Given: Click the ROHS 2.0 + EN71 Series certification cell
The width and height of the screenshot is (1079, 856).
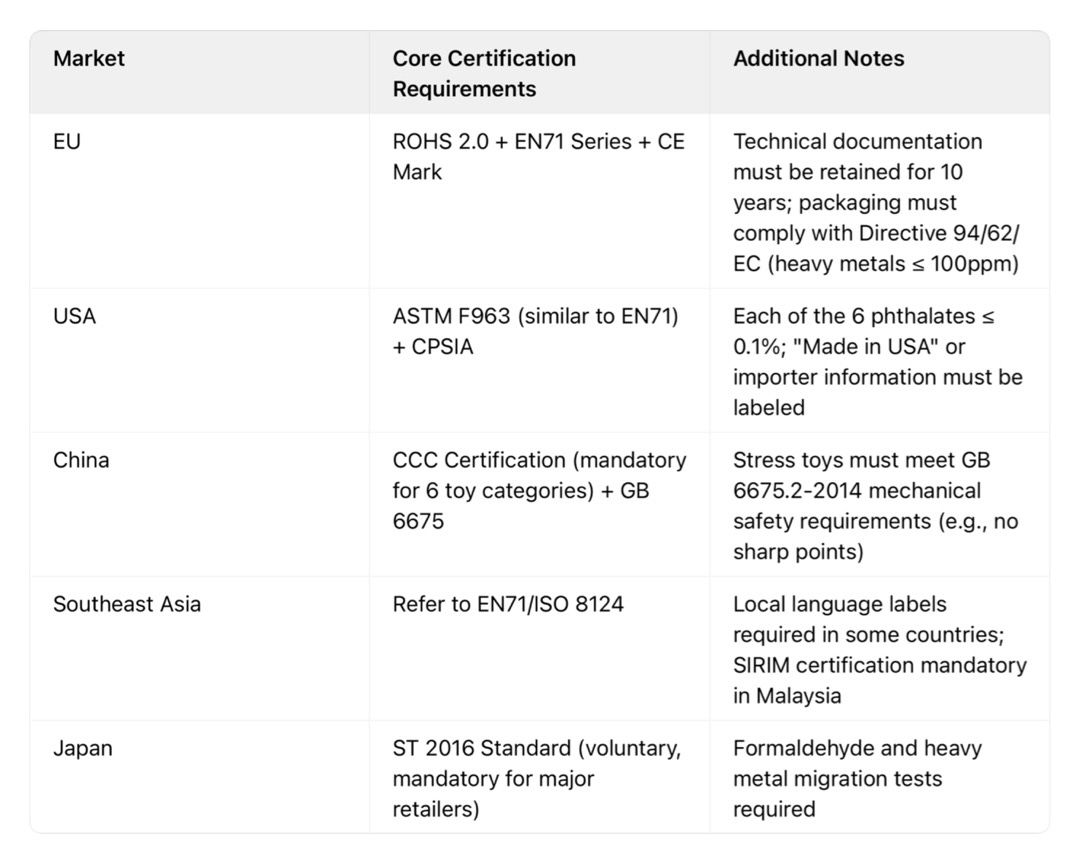Looking at the screenshot, I should (538, 156).
